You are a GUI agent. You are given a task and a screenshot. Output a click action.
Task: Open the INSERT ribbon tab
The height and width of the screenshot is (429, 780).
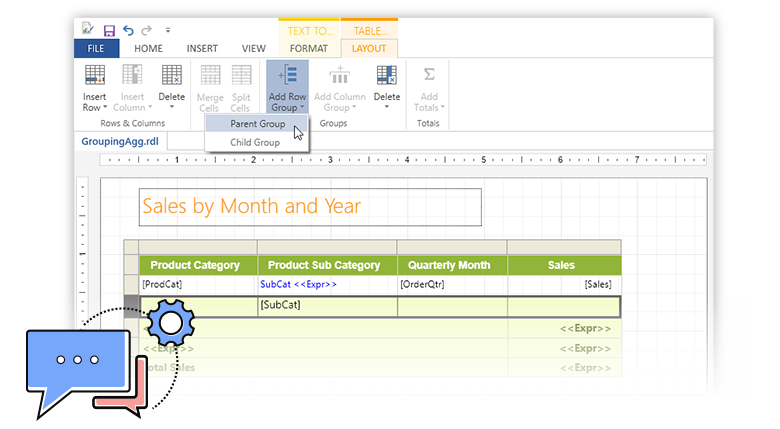(x=201, y=48)
